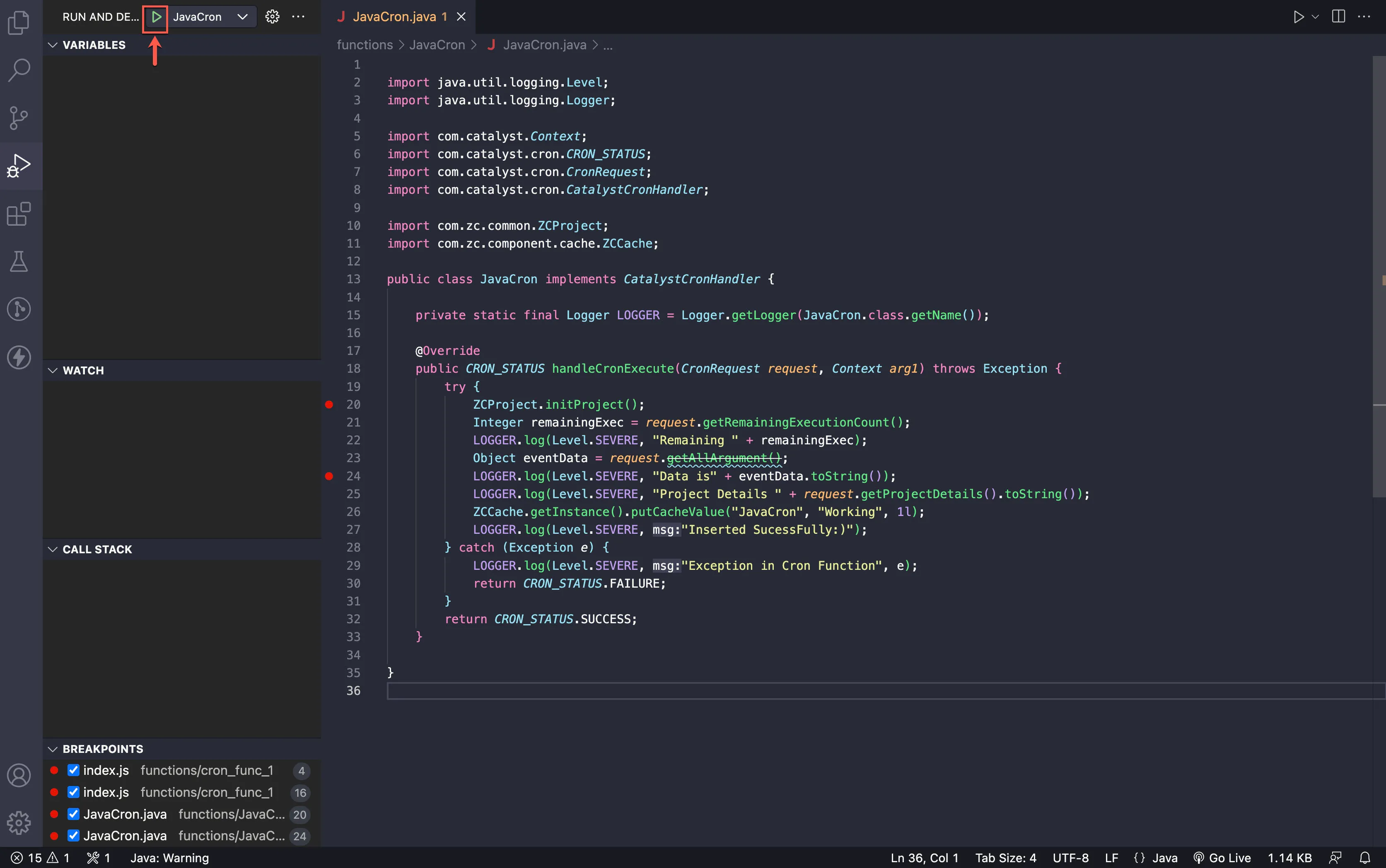This screenshot has height=868, width=1386.
Task: Open run options dropdown beside editor play button
Action: tap(1316, 17)
